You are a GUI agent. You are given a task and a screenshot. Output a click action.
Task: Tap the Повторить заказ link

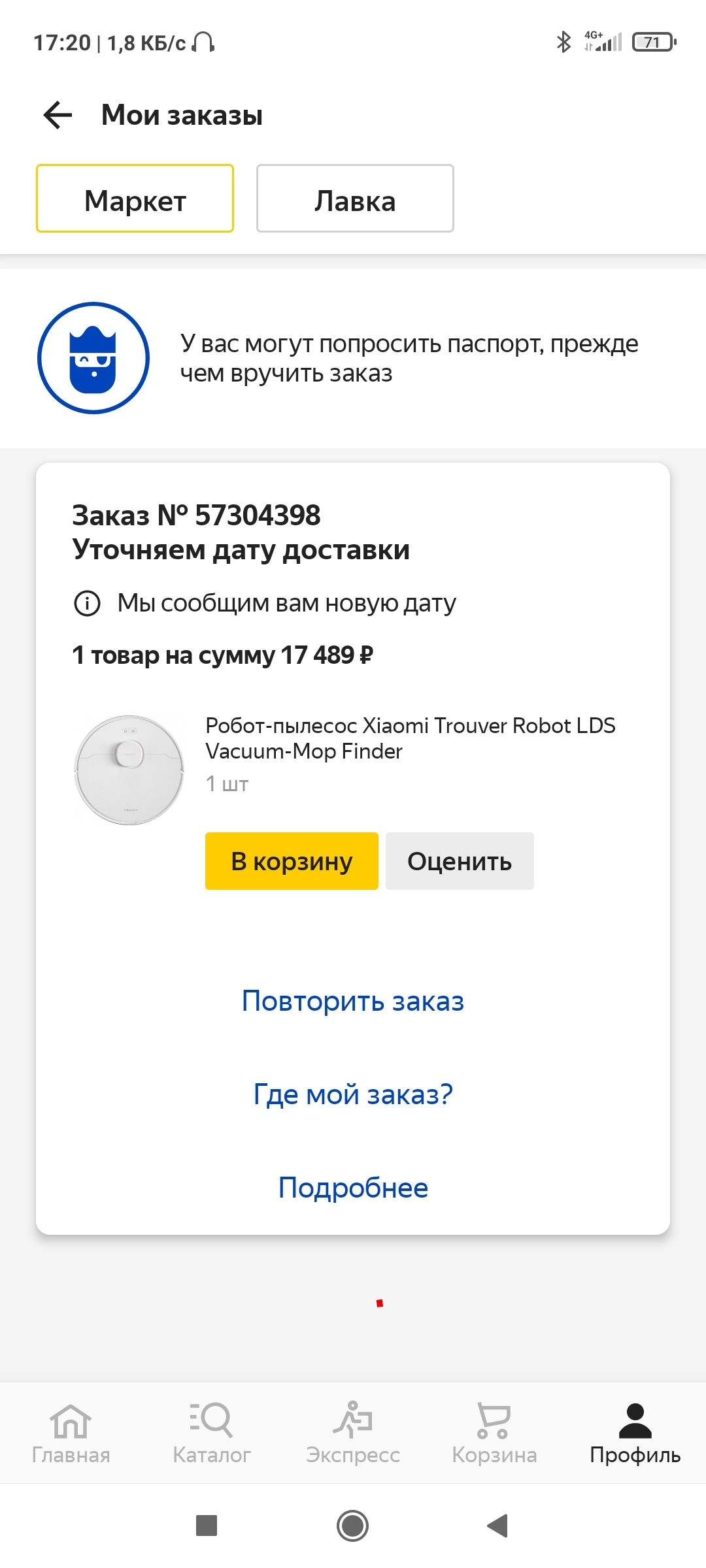[x=353, y=1001]
